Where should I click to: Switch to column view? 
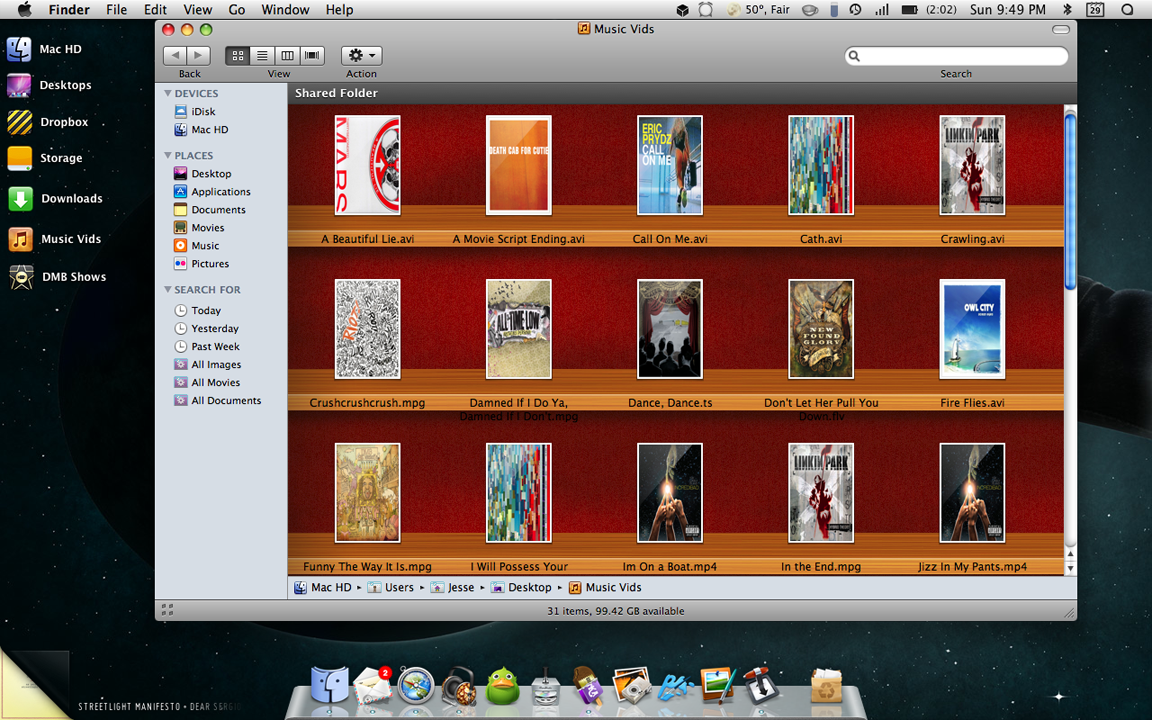(x=287, y=55)
